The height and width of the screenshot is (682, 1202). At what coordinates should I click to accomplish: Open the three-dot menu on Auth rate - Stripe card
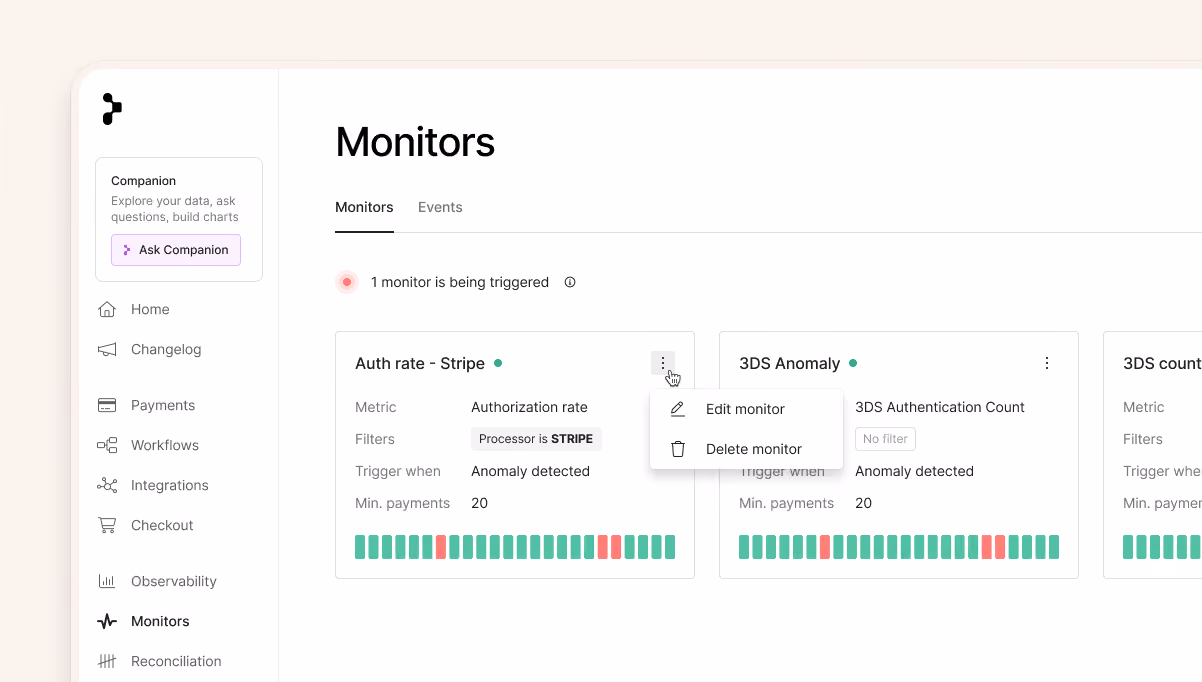(663, 363)
